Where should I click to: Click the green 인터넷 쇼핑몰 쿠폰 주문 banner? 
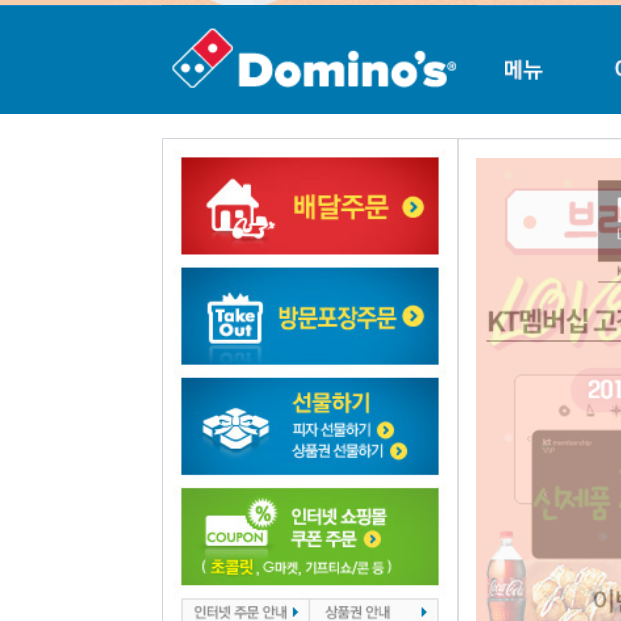tap(310, 536)
